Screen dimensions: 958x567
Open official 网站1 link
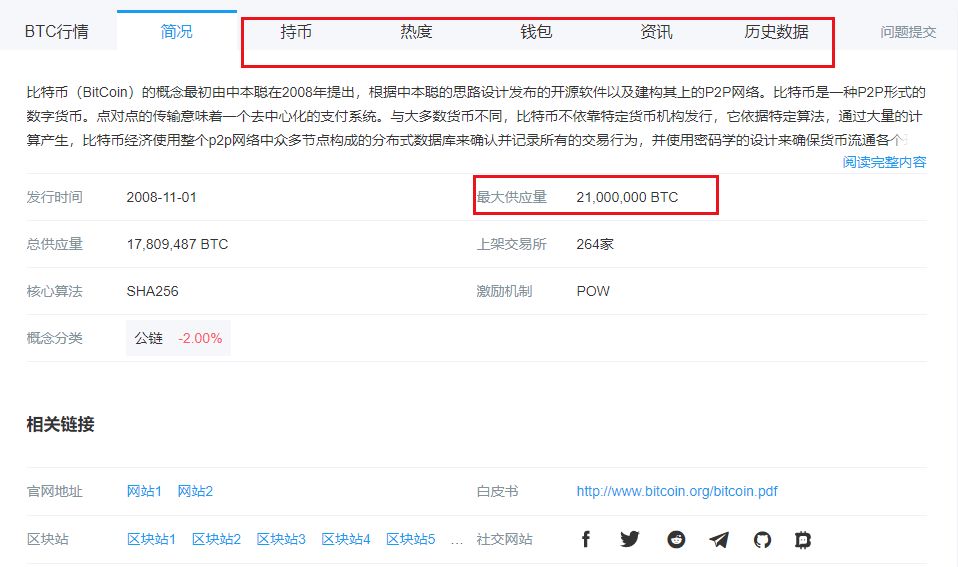click(x=144, y=491)
